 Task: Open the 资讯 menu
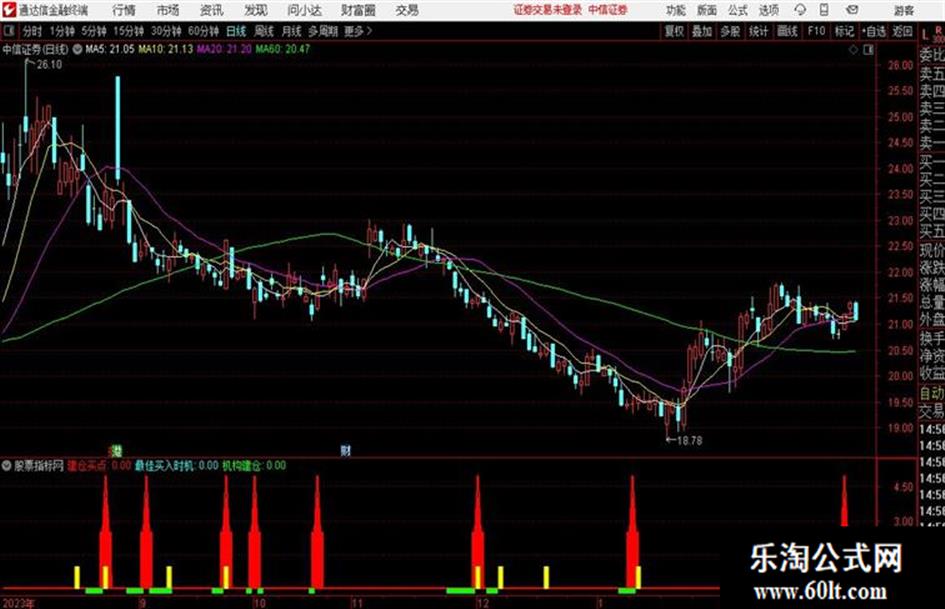click(x=212, y=10)
